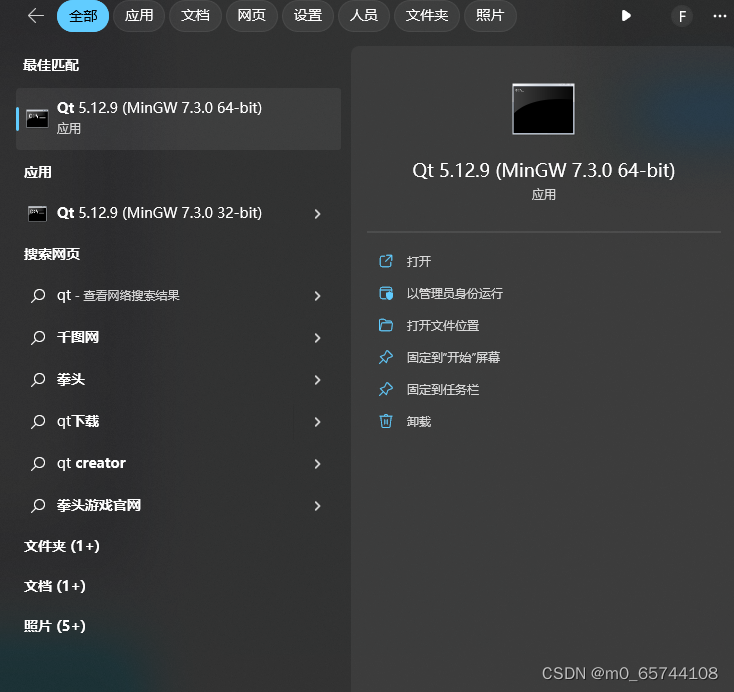Switch to the 应用 filter tab
Screen dimensions: 734x692
coord(139,16)
